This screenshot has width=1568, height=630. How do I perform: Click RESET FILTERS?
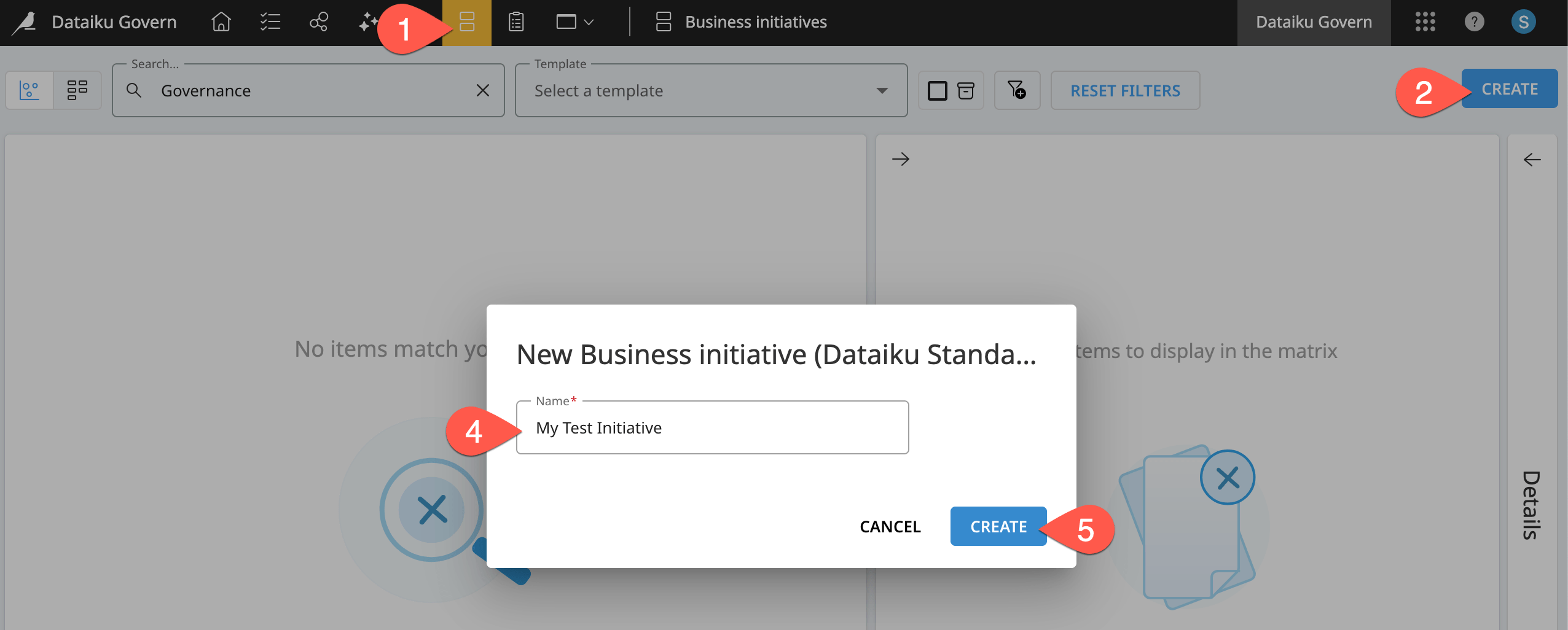[1125, 90]
